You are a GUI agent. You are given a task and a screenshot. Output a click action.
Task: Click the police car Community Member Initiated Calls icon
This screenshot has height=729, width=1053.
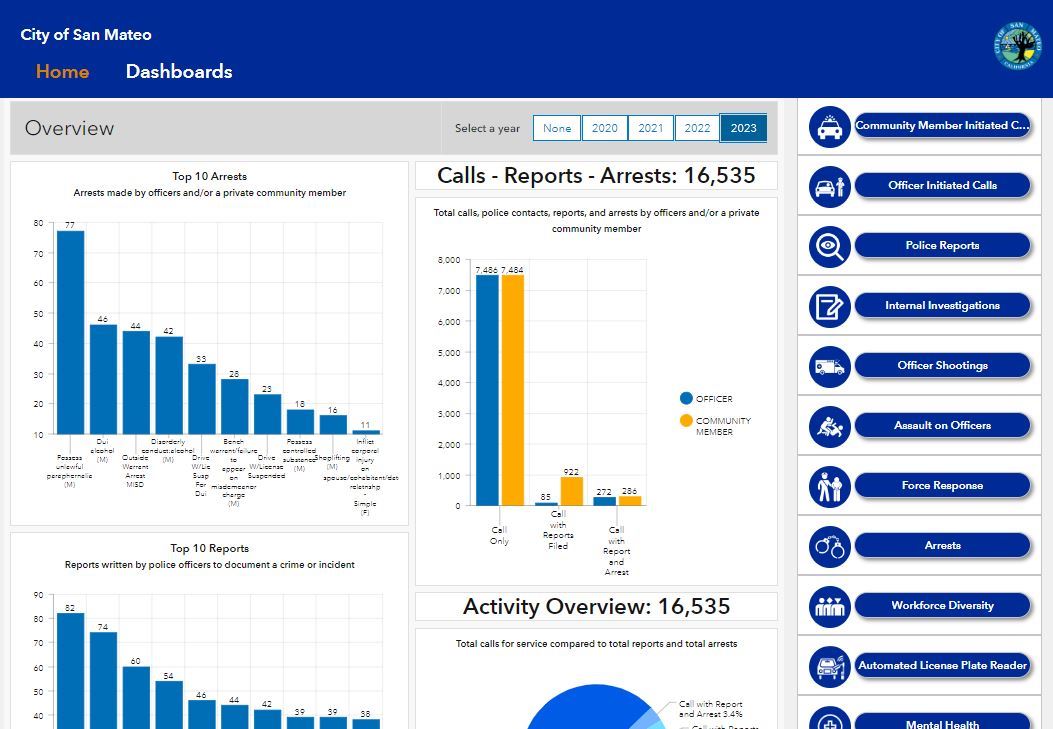(829, 126)
